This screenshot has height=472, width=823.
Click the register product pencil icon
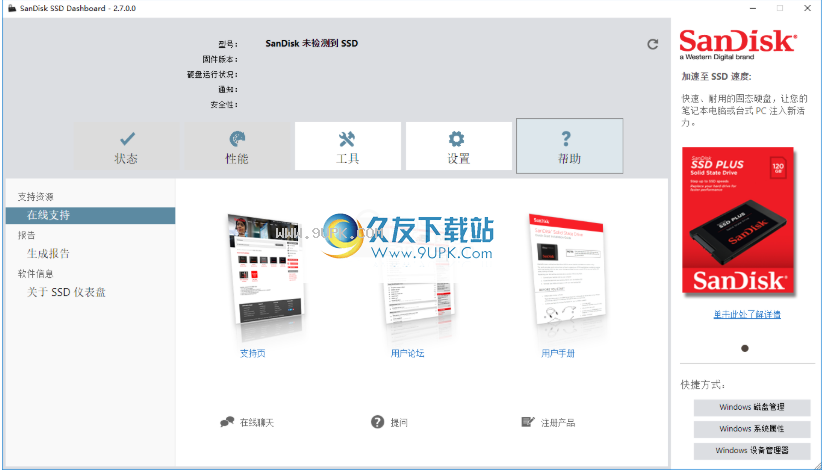coord(527,422)
